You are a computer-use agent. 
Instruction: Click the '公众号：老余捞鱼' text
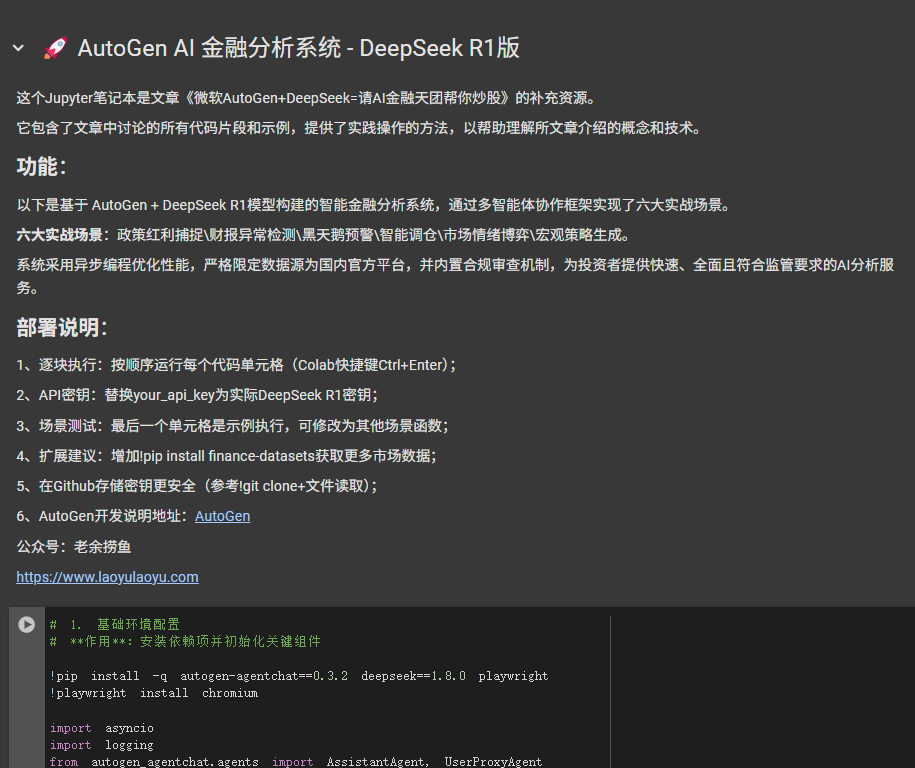[x=74, y=547]
